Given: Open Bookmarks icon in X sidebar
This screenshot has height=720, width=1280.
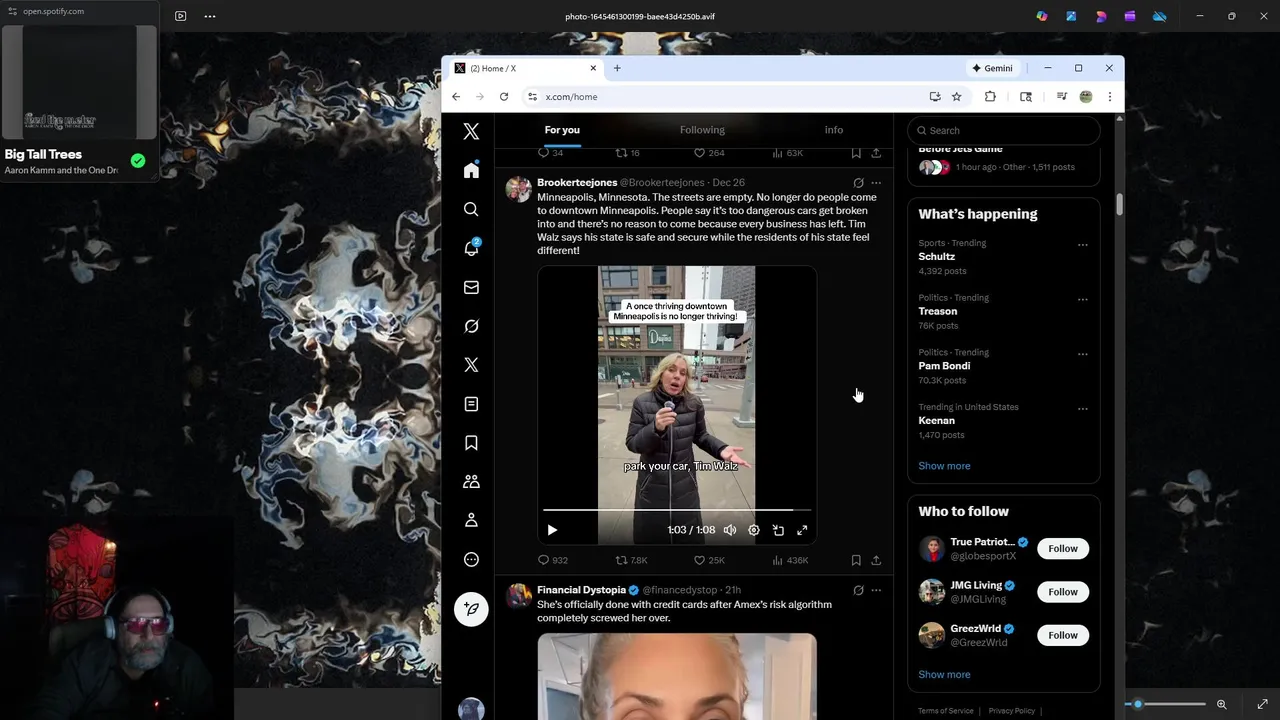Looking at the screenshot, I should [x=471, y=443].
